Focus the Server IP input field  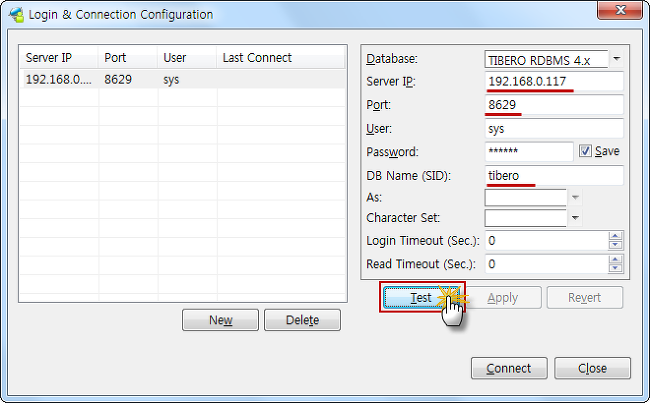554,81
